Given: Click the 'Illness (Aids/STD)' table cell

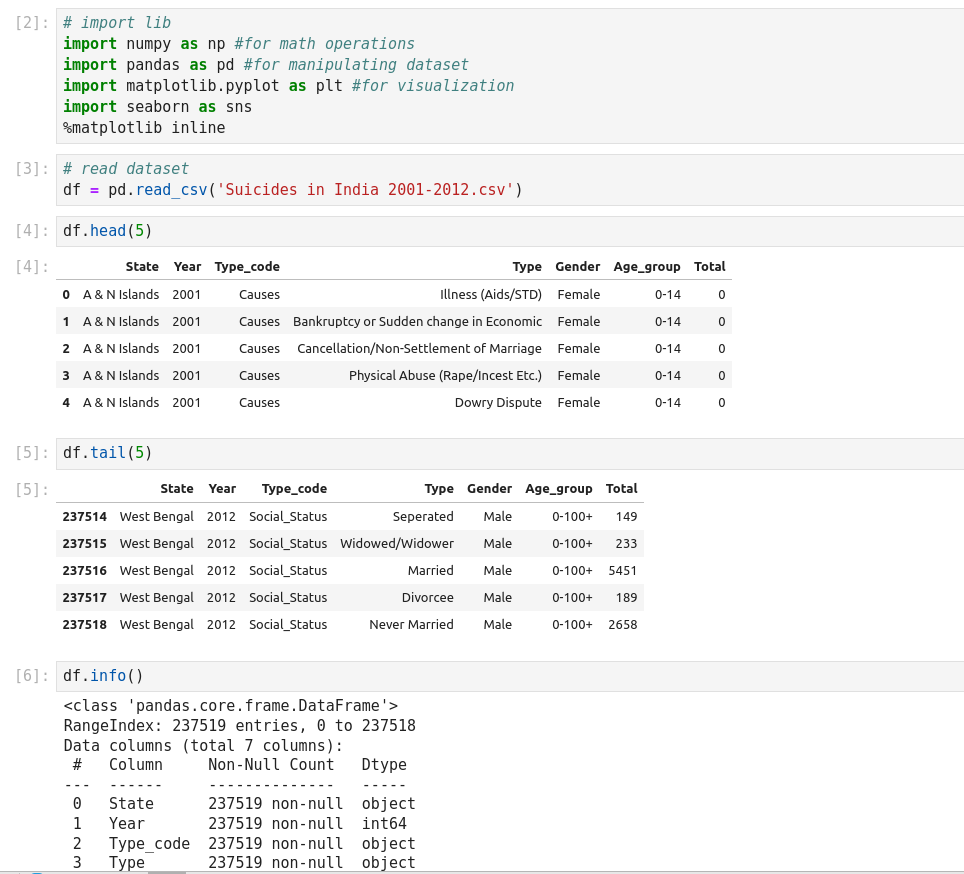Looking at the screenshot, I should 490,295.
